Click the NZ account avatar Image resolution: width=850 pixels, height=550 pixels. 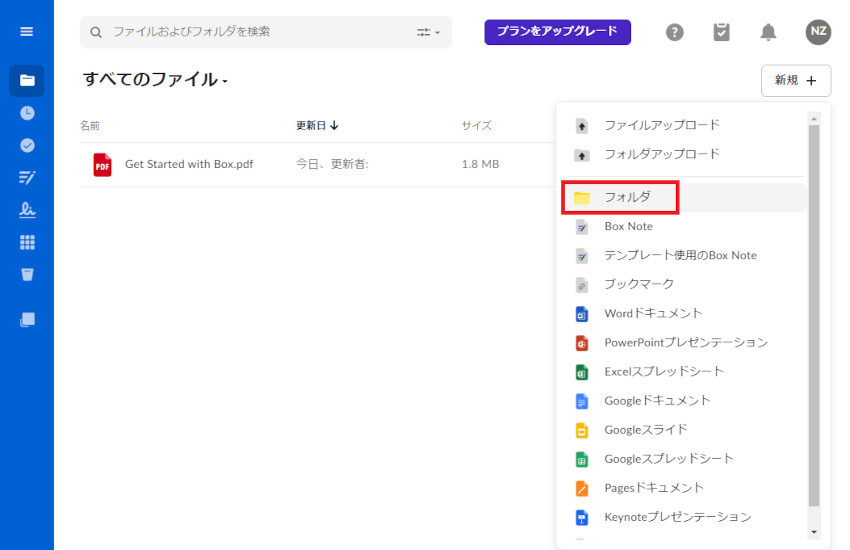818,32
